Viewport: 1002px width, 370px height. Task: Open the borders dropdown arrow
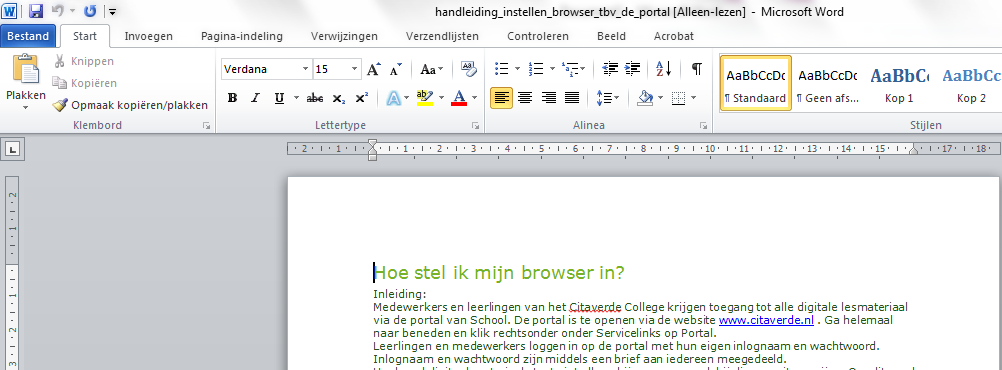693,98
